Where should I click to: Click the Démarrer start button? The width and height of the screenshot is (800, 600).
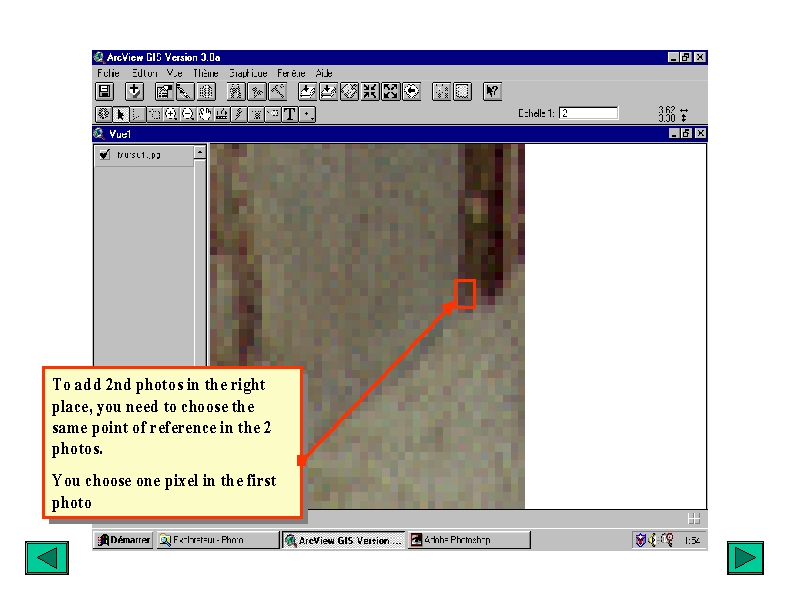click(x=124, y=540)
